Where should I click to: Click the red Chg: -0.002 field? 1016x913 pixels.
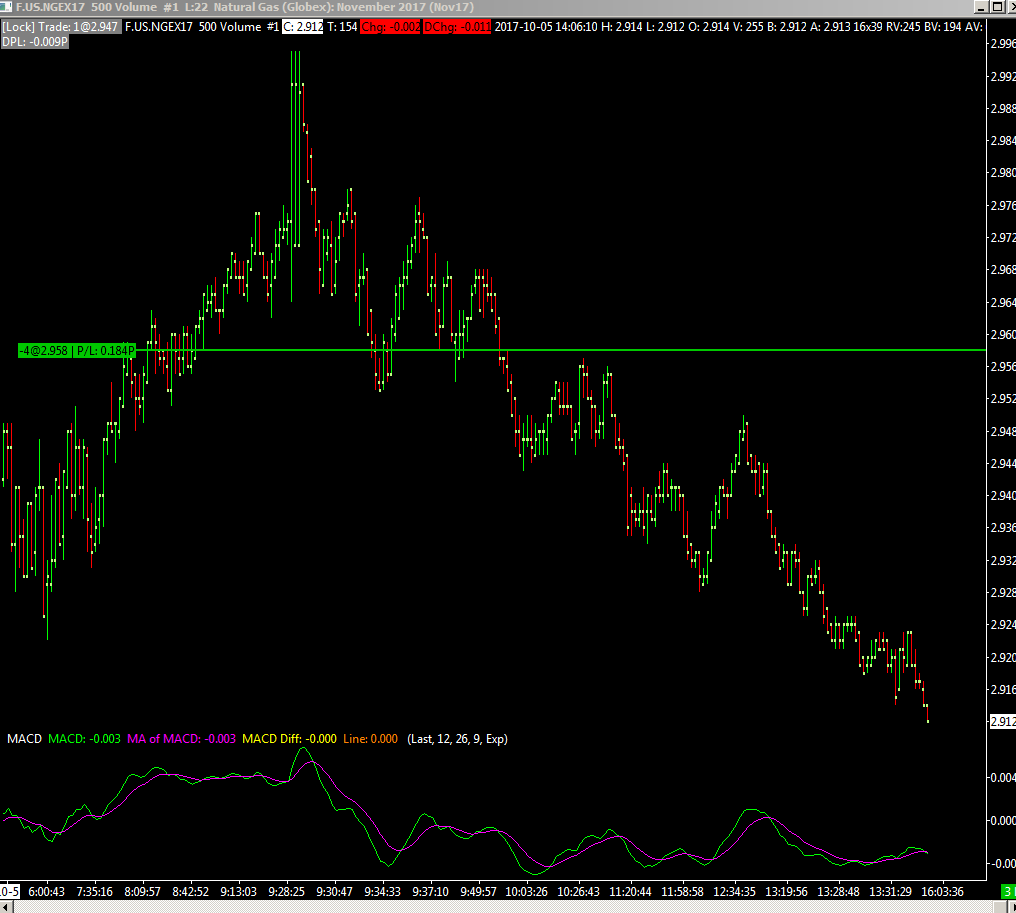tap(391, 27)
